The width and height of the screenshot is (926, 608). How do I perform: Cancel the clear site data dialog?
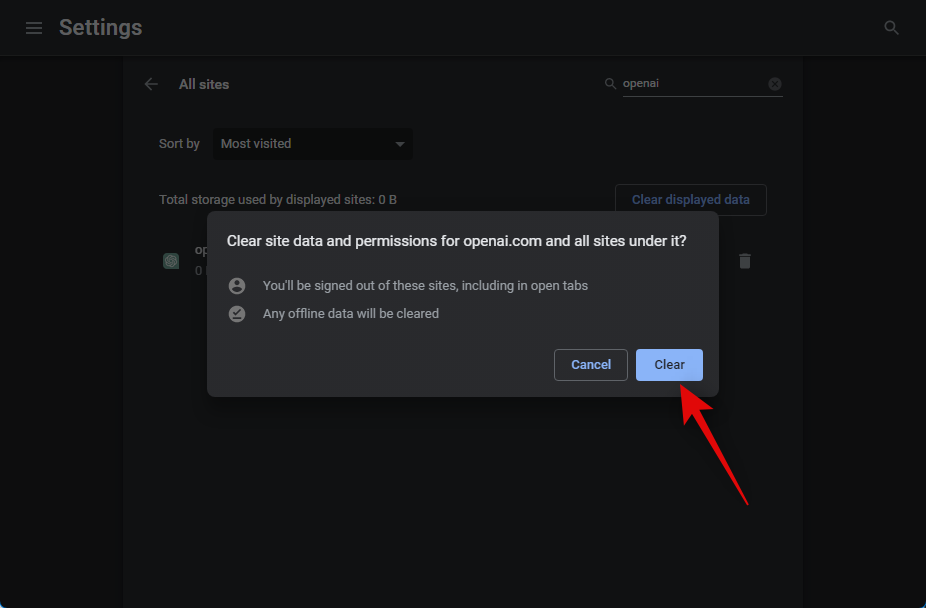click(x=591, y=365)
